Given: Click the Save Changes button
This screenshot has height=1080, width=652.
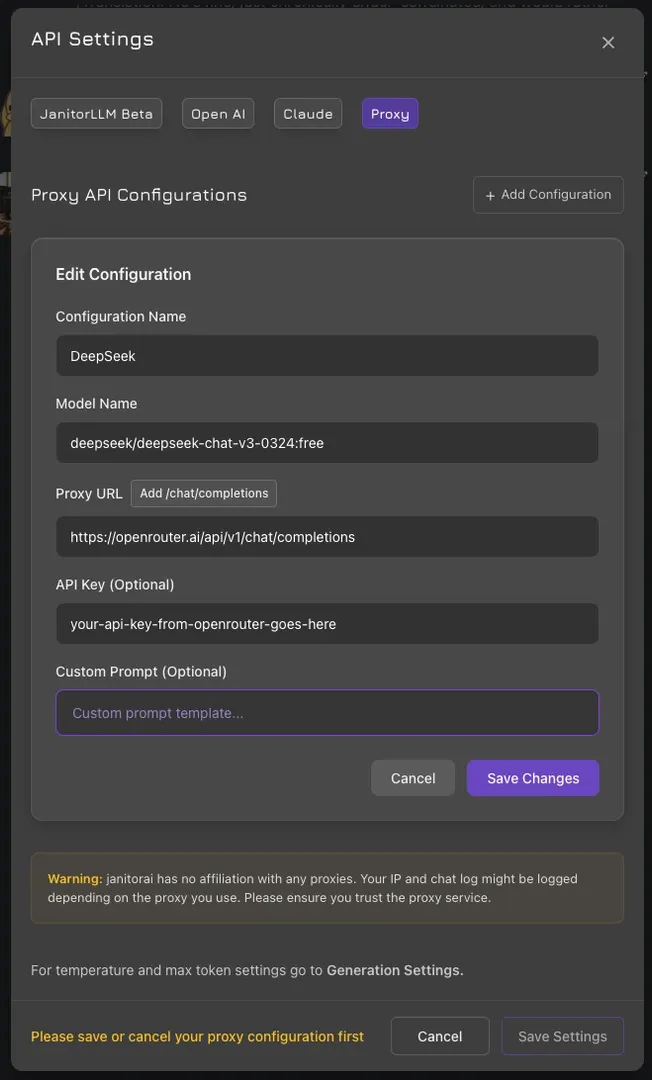Looking at the screenshot, I should pyautogui.click(x=533, y=779).
